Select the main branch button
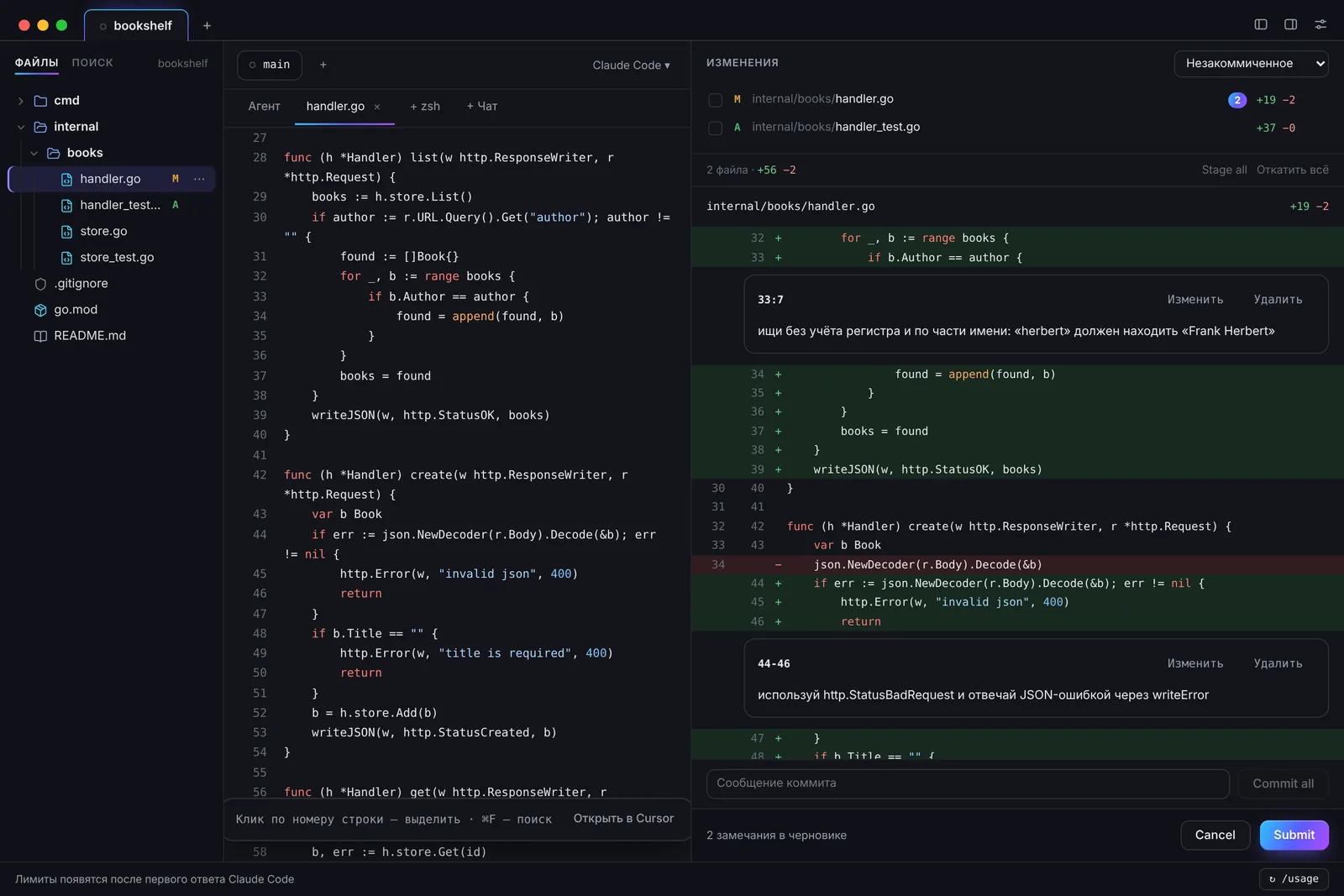Image resolution: width=1344 pixels, height=896 pixels. pyautogui.click(x=270, y=65)
